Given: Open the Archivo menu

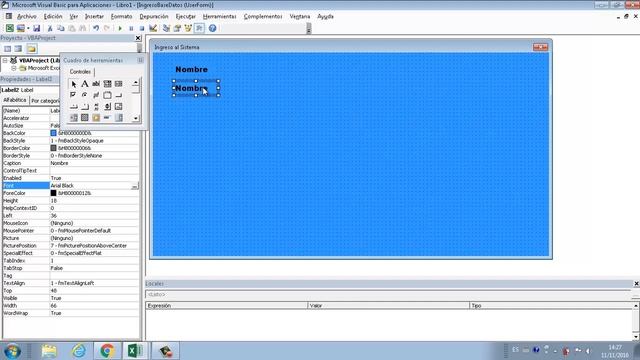Looking at the screenshot, I should 27,16.
